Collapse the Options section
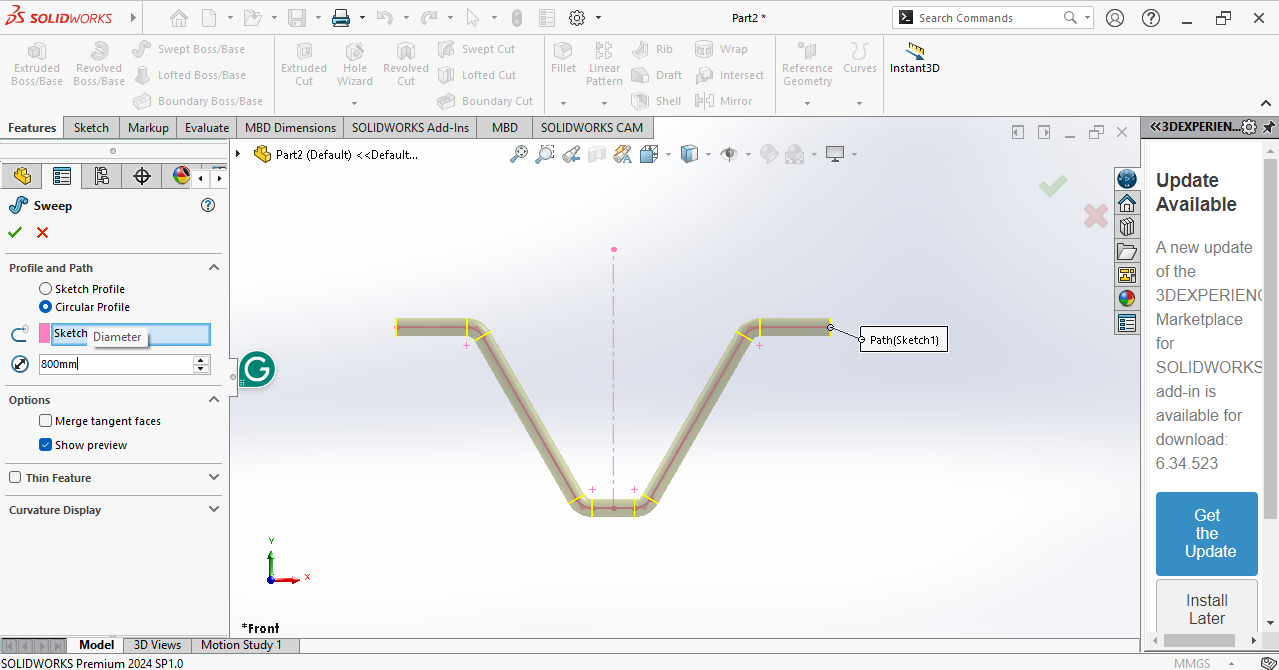 click(x=214, y=400)
